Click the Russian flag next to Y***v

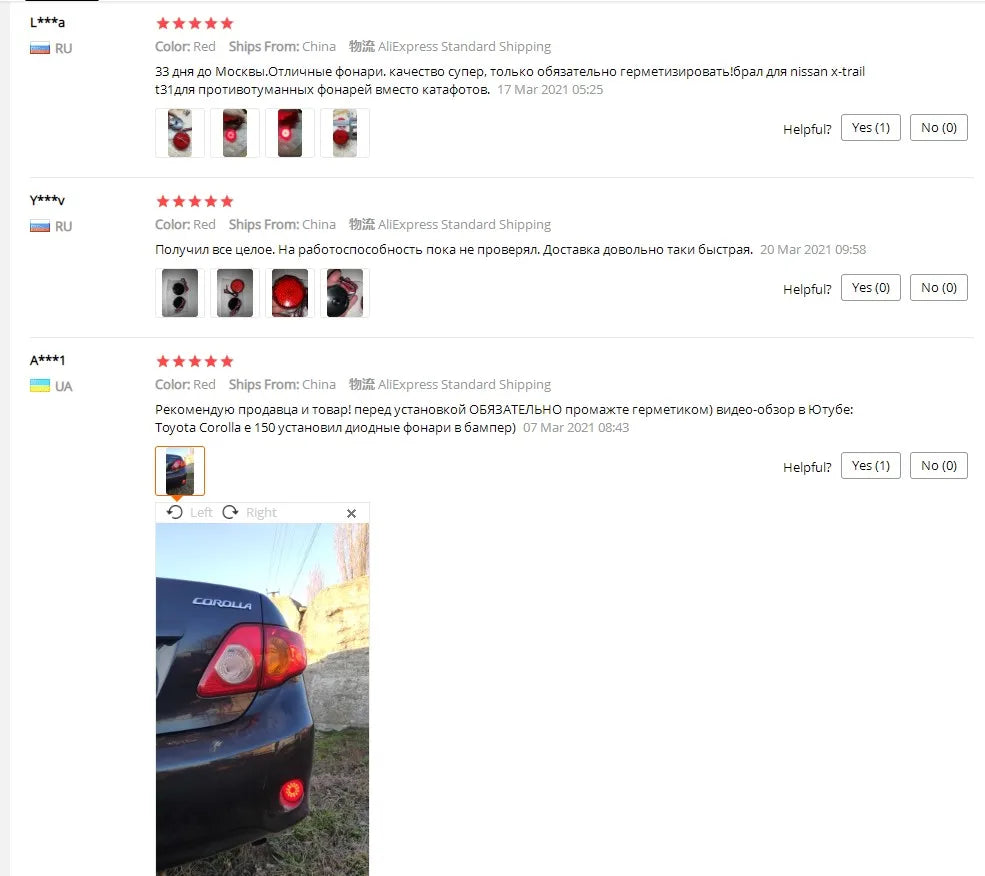pos(40,226)
